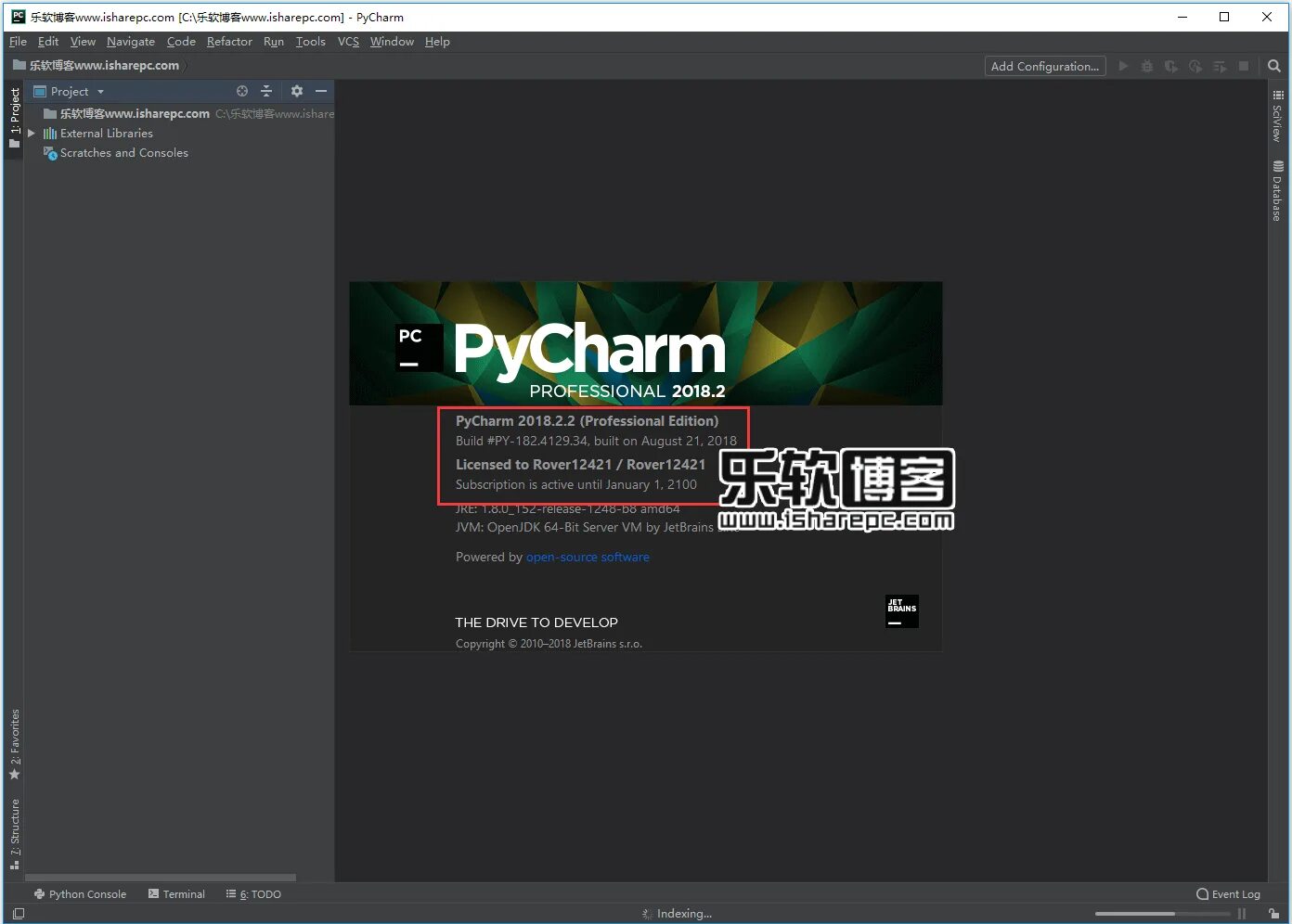Open the File menu
This screenshot has width=1292, height=924.
(18, 42)
